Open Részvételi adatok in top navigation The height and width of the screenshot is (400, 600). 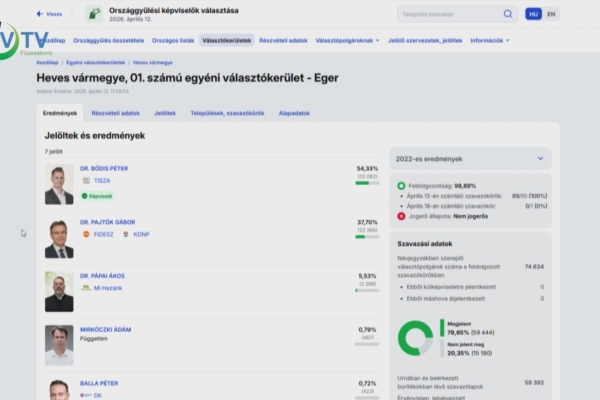point(283,40)
